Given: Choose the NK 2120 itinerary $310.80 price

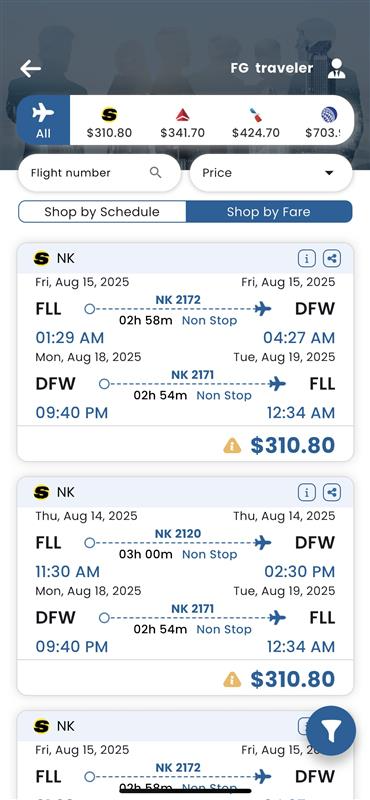Looking at the screenshot, I should (x=292, y=679).
